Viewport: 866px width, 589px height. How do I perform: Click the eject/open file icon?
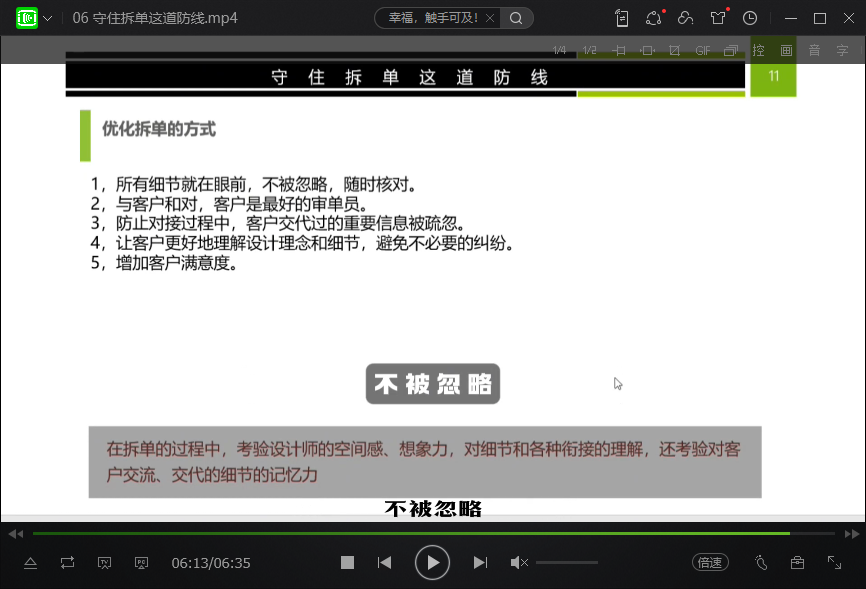coord(30,563)
